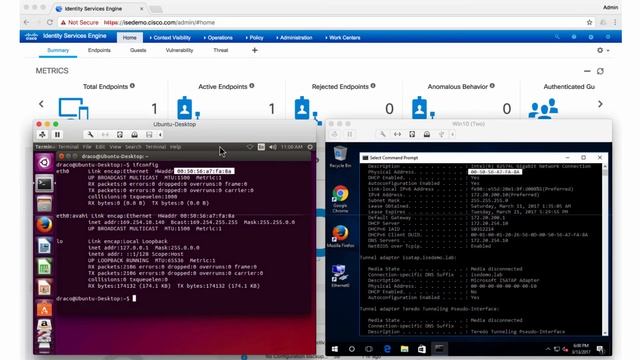The image size is (640, 360).
Task: Bookmark this page with the star icon
Action: (x=589, y=22)
